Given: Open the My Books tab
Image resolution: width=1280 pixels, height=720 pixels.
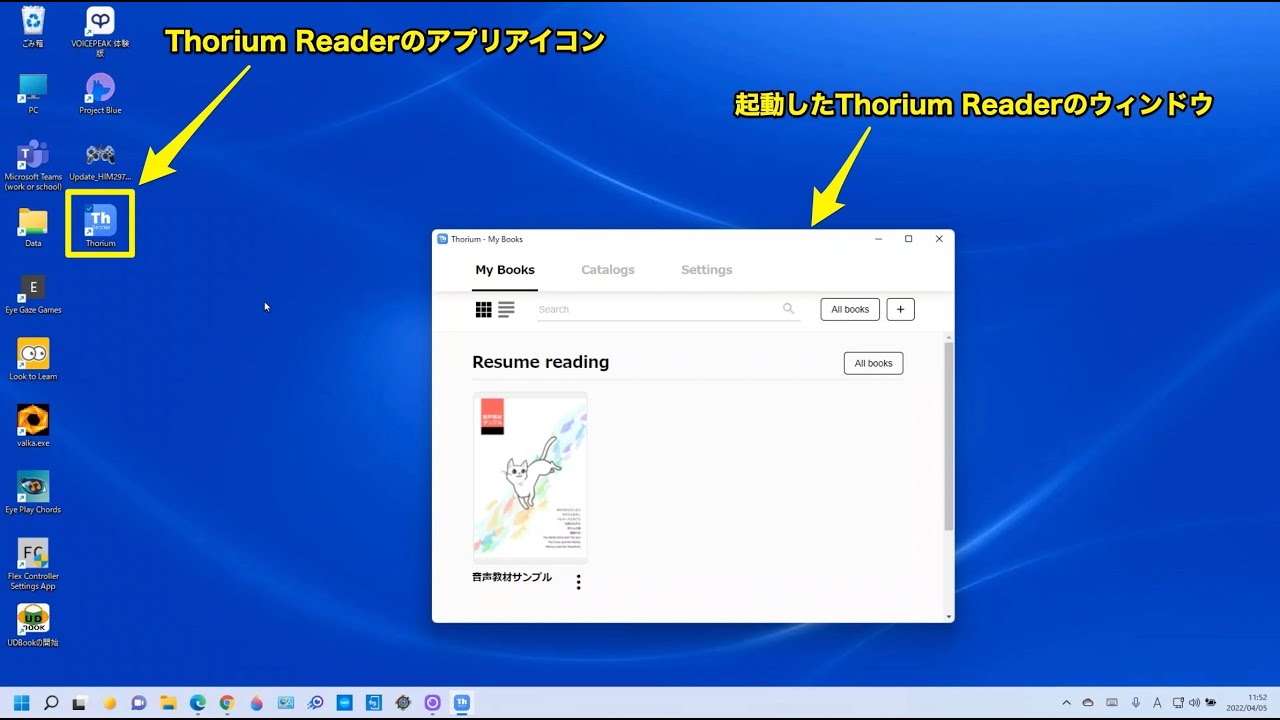Looking at the screenshot, I should tap(505, 270).
